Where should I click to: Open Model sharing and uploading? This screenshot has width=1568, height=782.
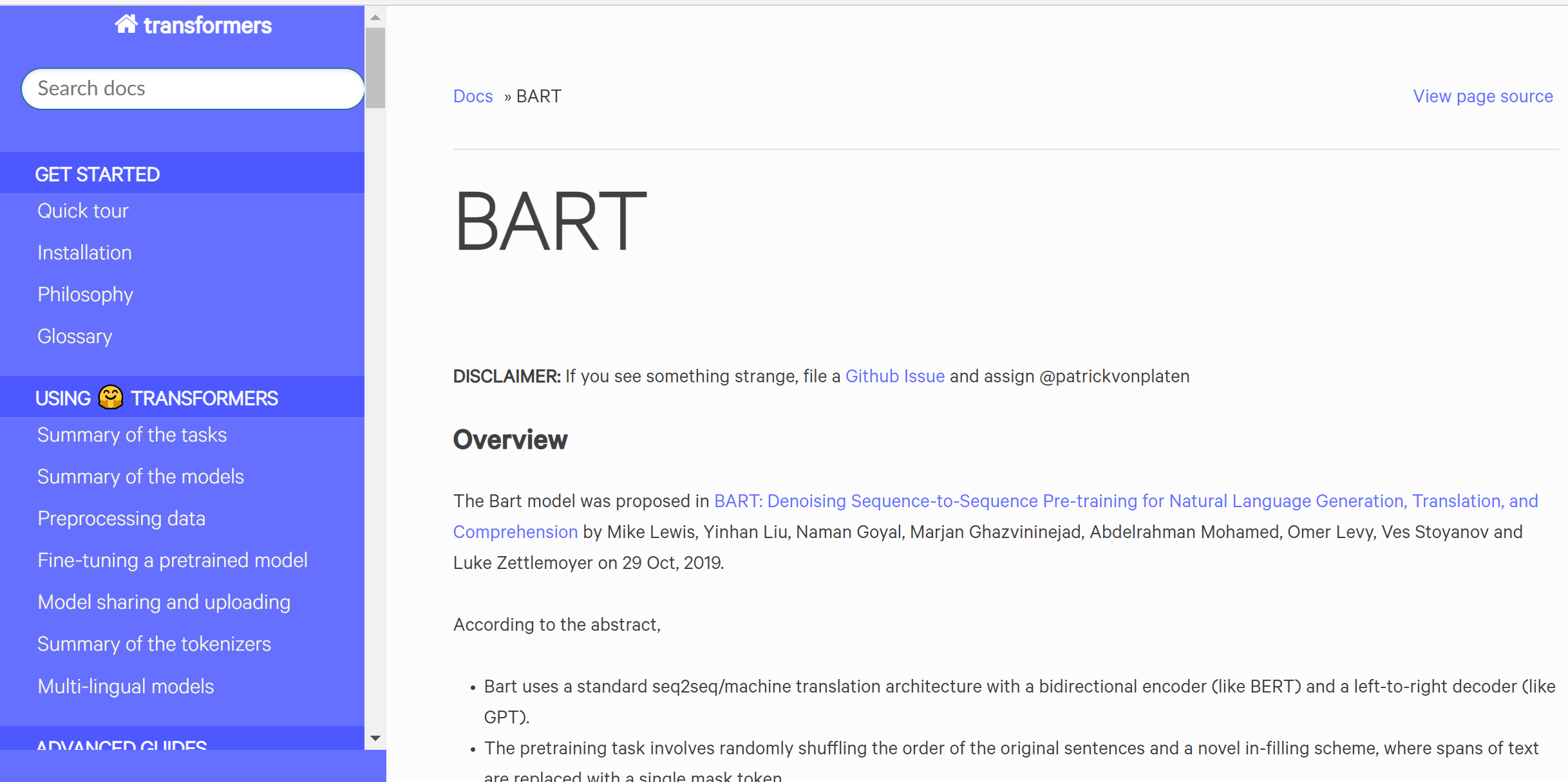coord(164,602)
